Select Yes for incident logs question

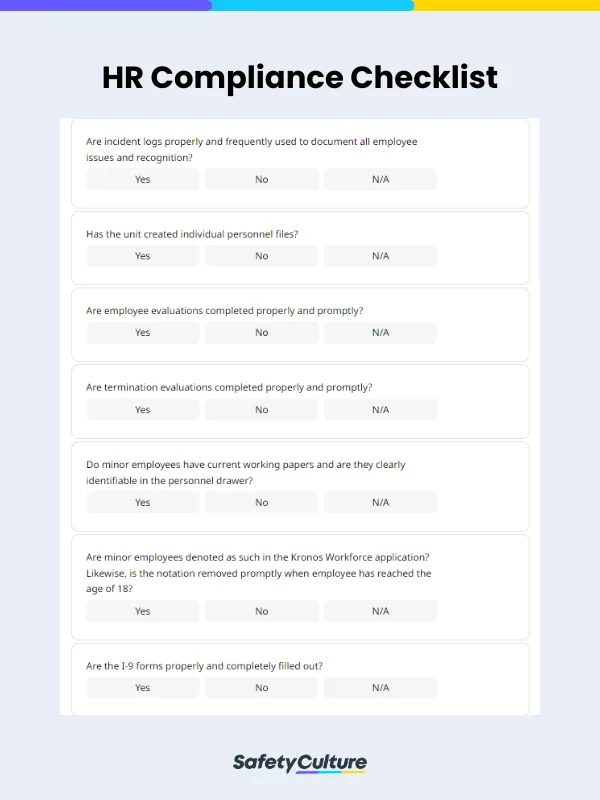click(x=142, y=179)
